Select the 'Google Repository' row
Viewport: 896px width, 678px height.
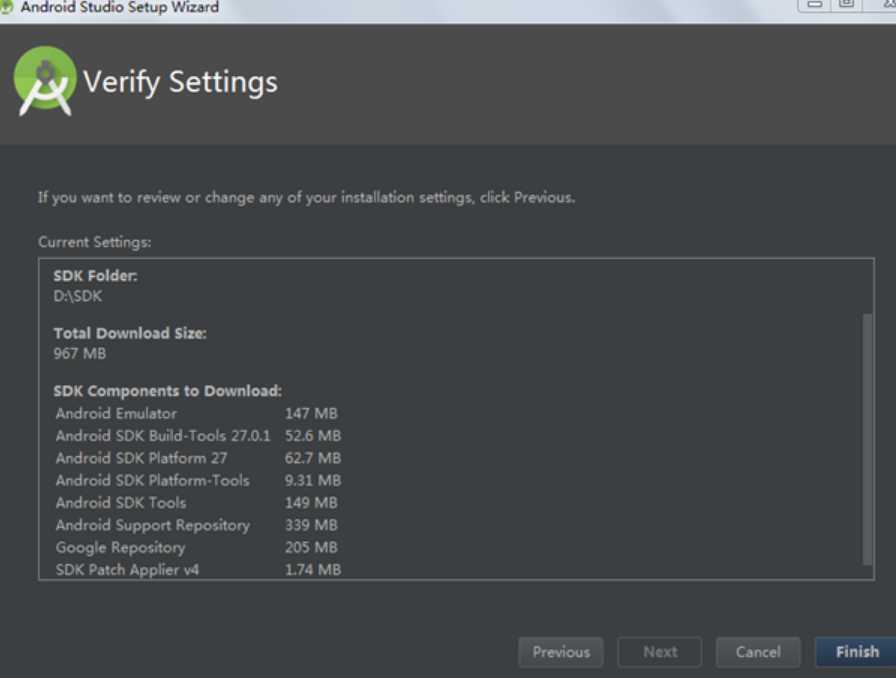coord(198,547)
